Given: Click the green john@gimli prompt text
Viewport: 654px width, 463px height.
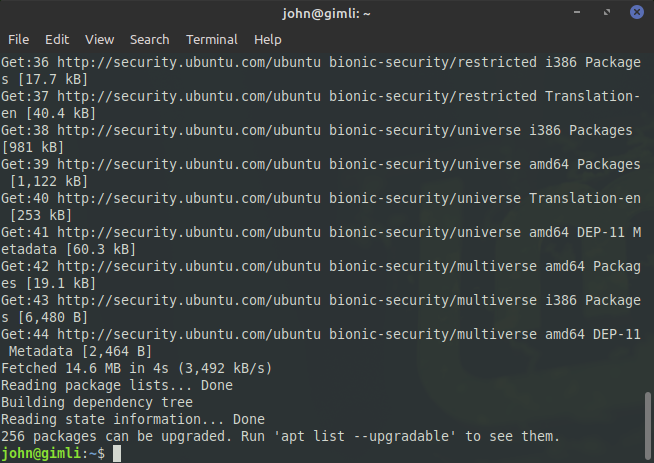Looking at the screenshot, I should (x=40, y=453).
